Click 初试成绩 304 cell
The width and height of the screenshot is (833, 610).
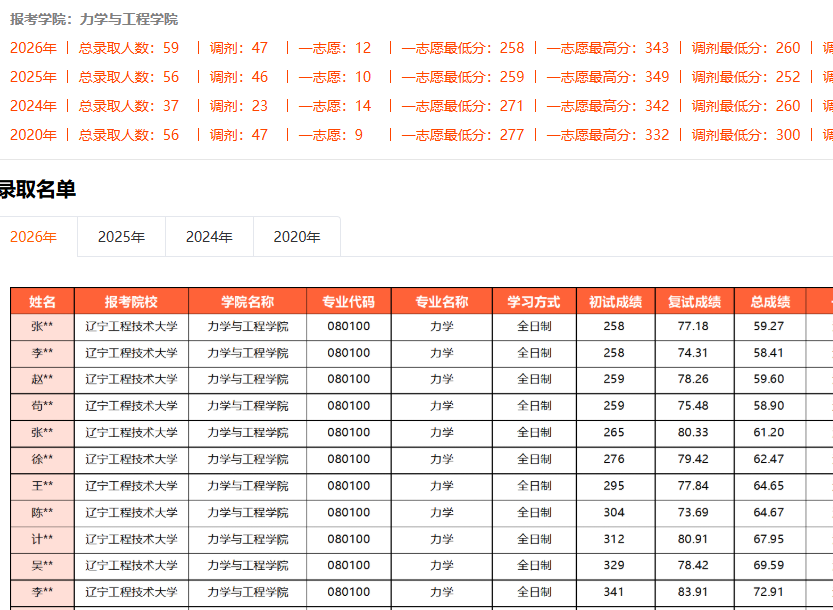(614, 513)
